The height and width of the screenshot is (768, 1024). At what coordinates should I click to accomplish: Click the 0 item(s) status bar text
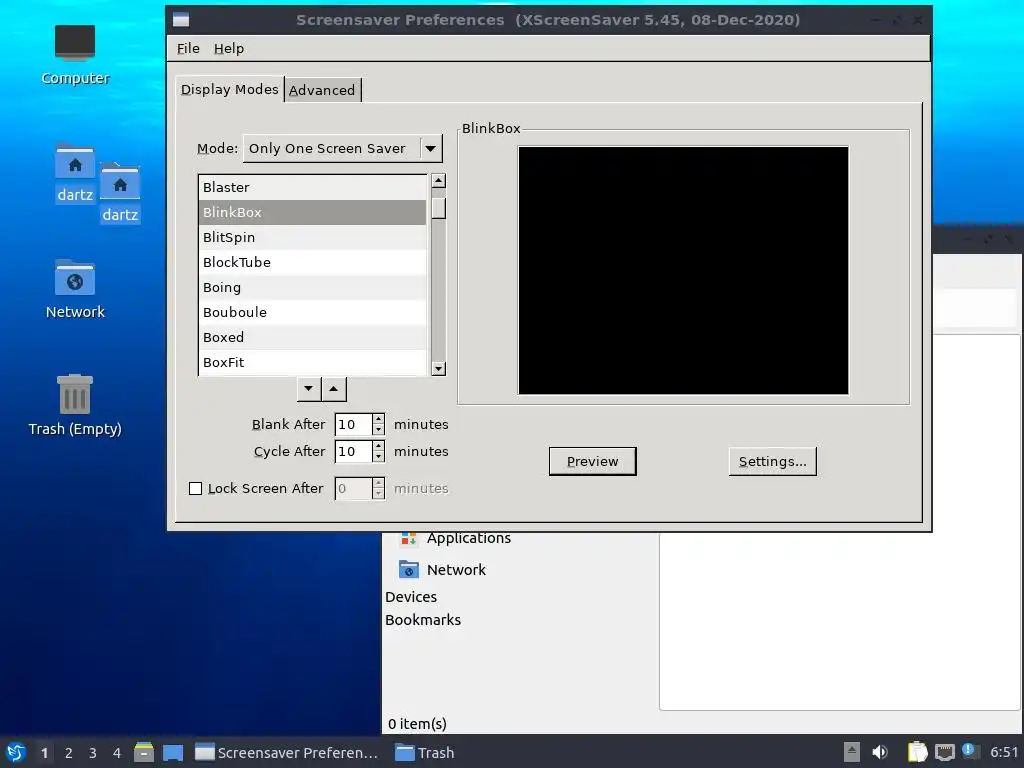click(x=417, y=724)
